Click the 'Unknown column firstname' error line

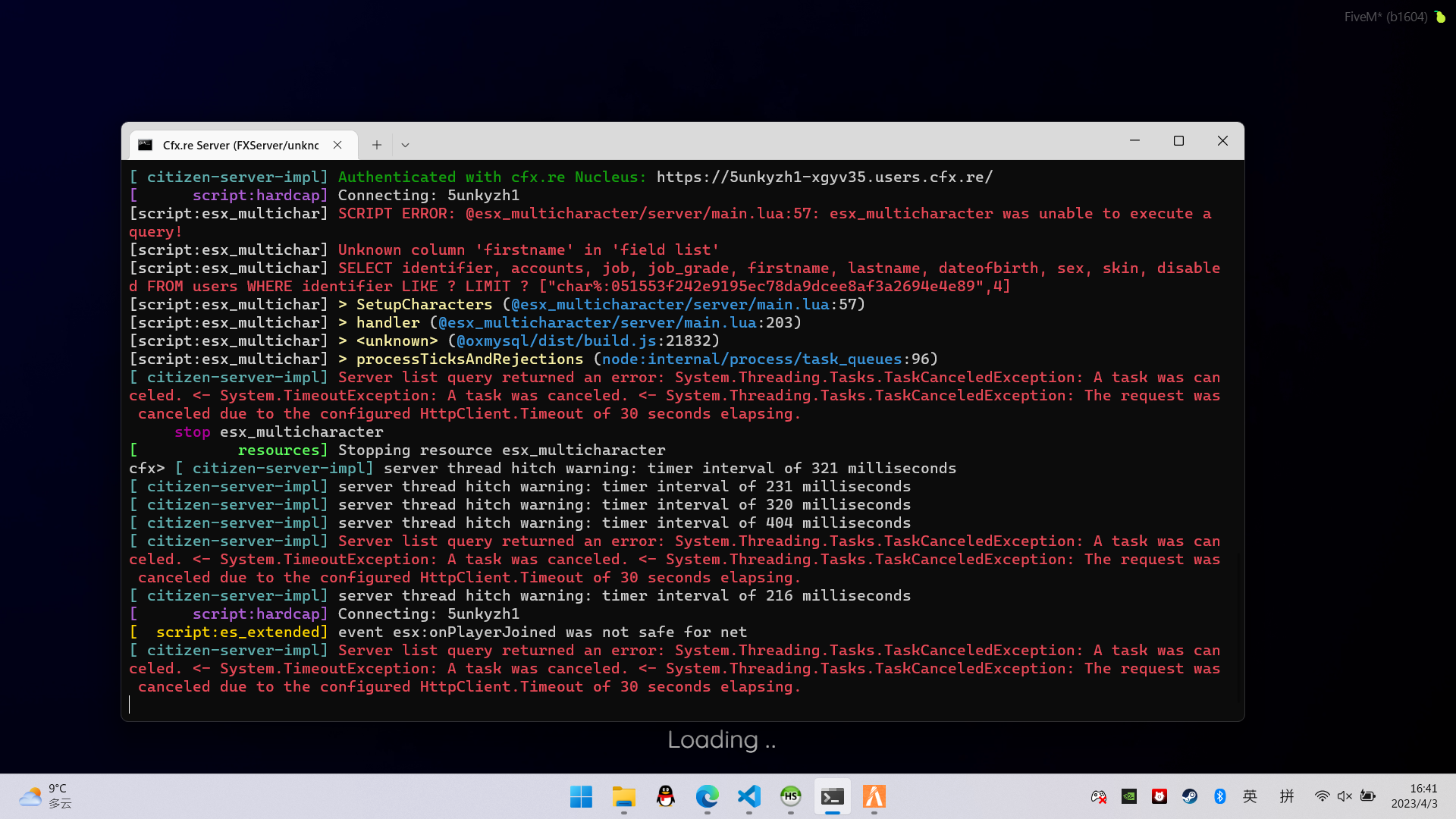529,249
